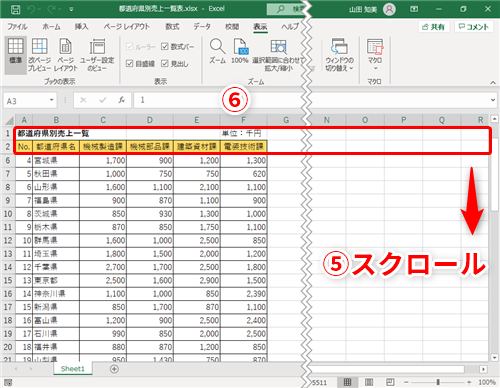
Task: Click the insert function fx icon
Action: tap(122, 100)
